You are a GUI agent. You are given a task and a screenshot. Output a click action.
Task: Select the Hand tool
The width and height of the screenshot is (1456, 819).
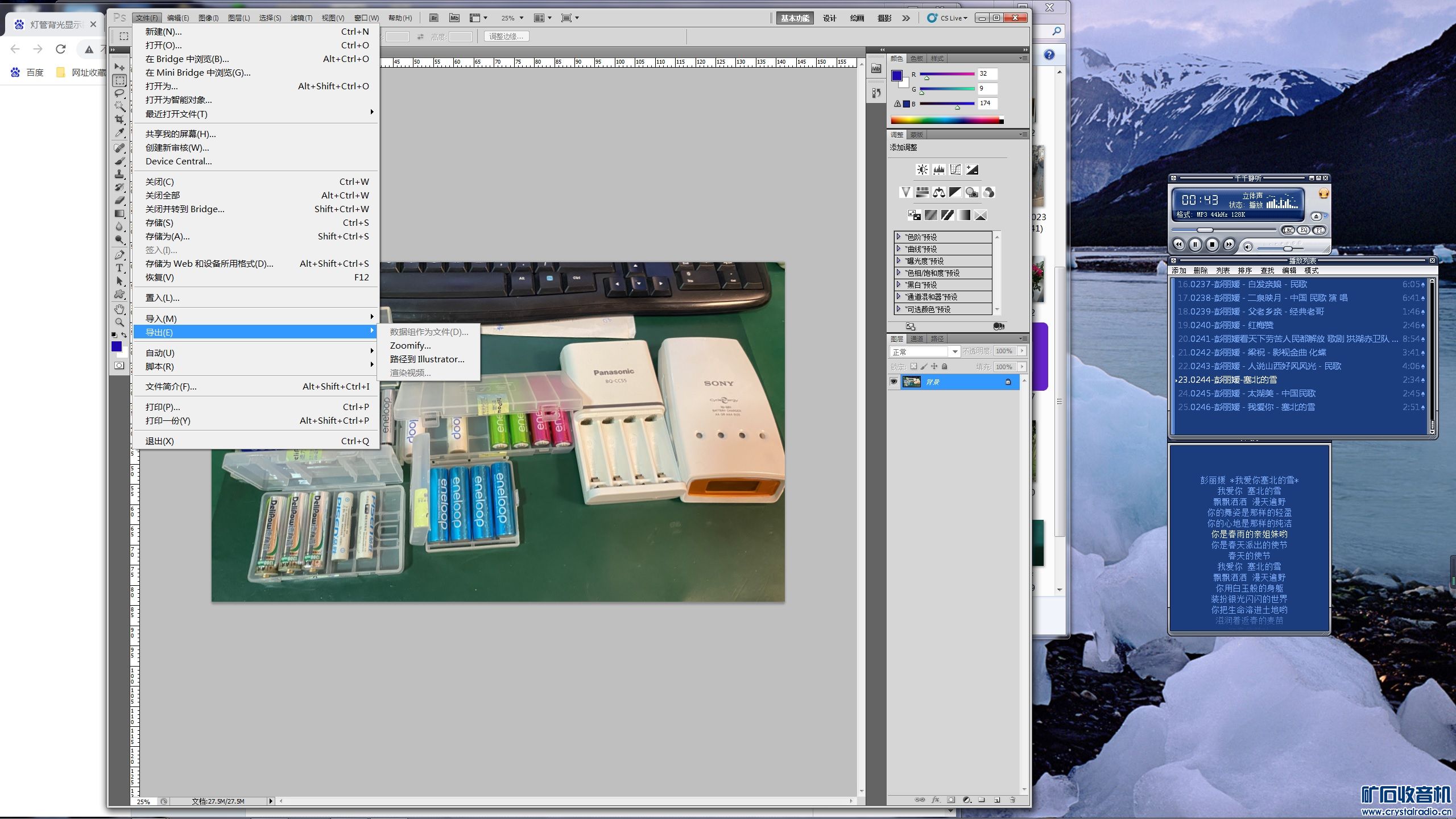tap(119, 309)
